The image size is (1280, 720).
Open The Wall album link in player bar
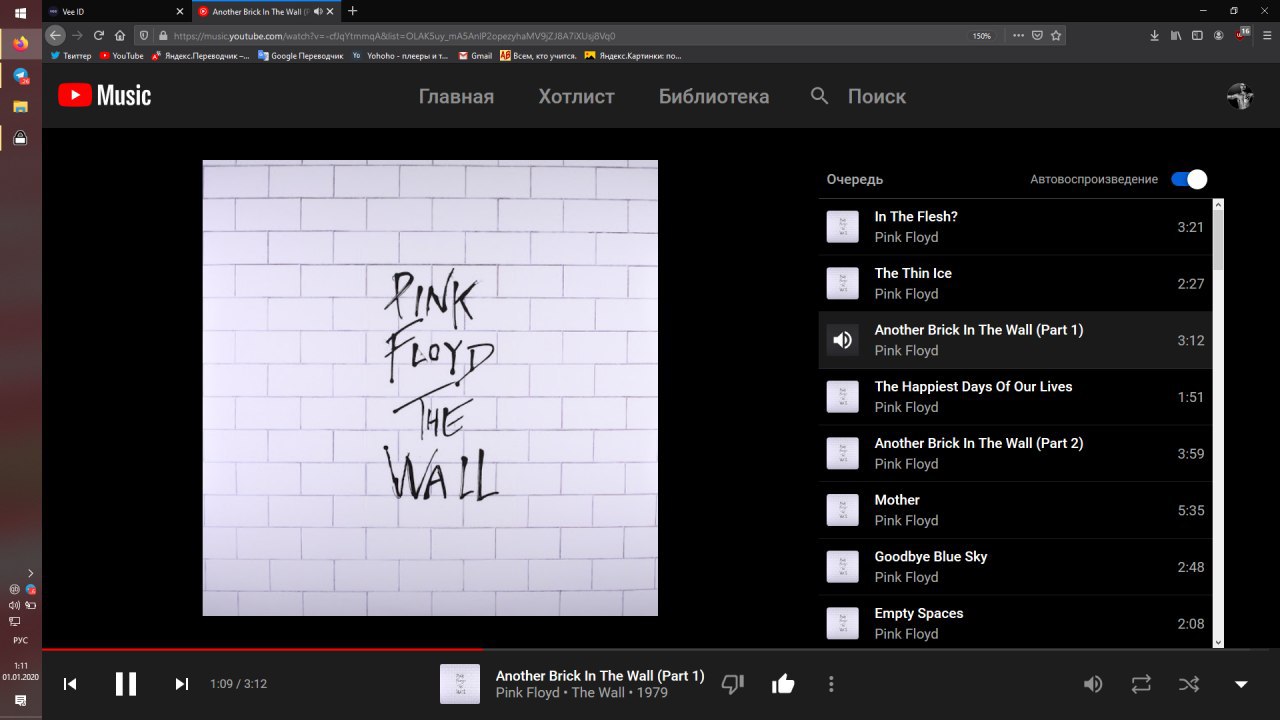(598, 693)
